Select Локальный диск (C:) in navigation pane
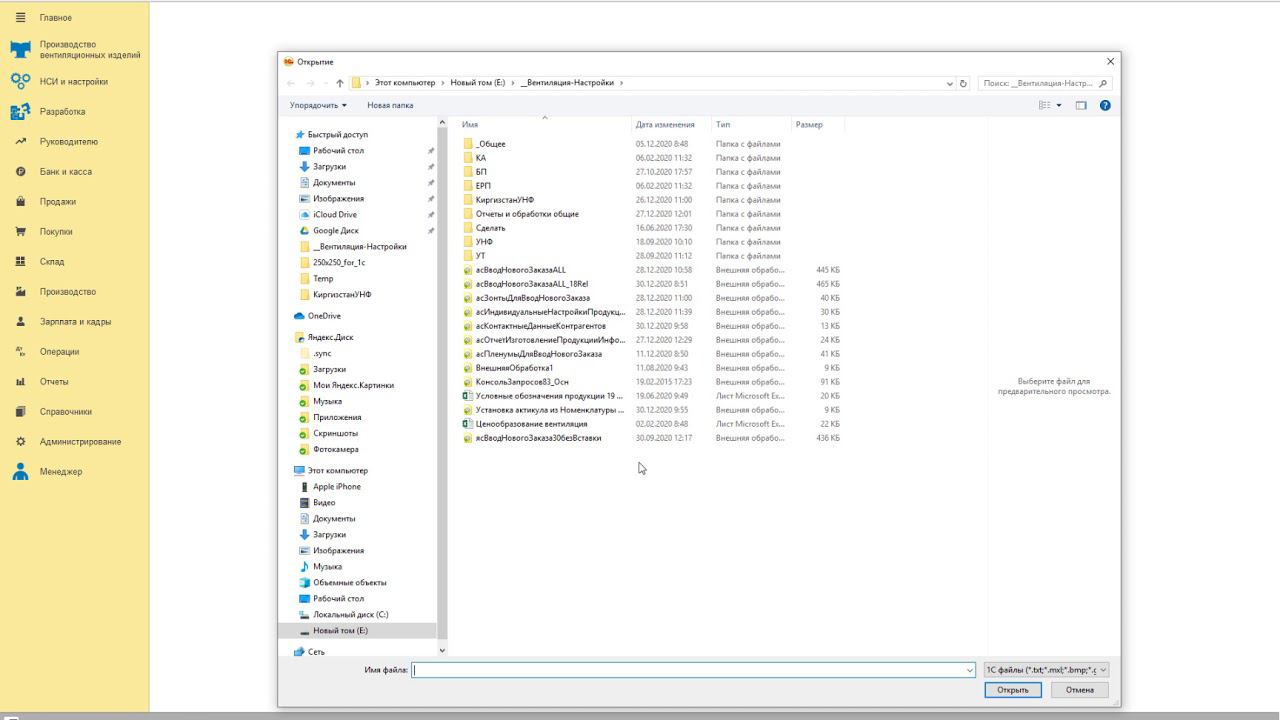1280x720 pixels. pyautogui.click(x=350, y=615)
